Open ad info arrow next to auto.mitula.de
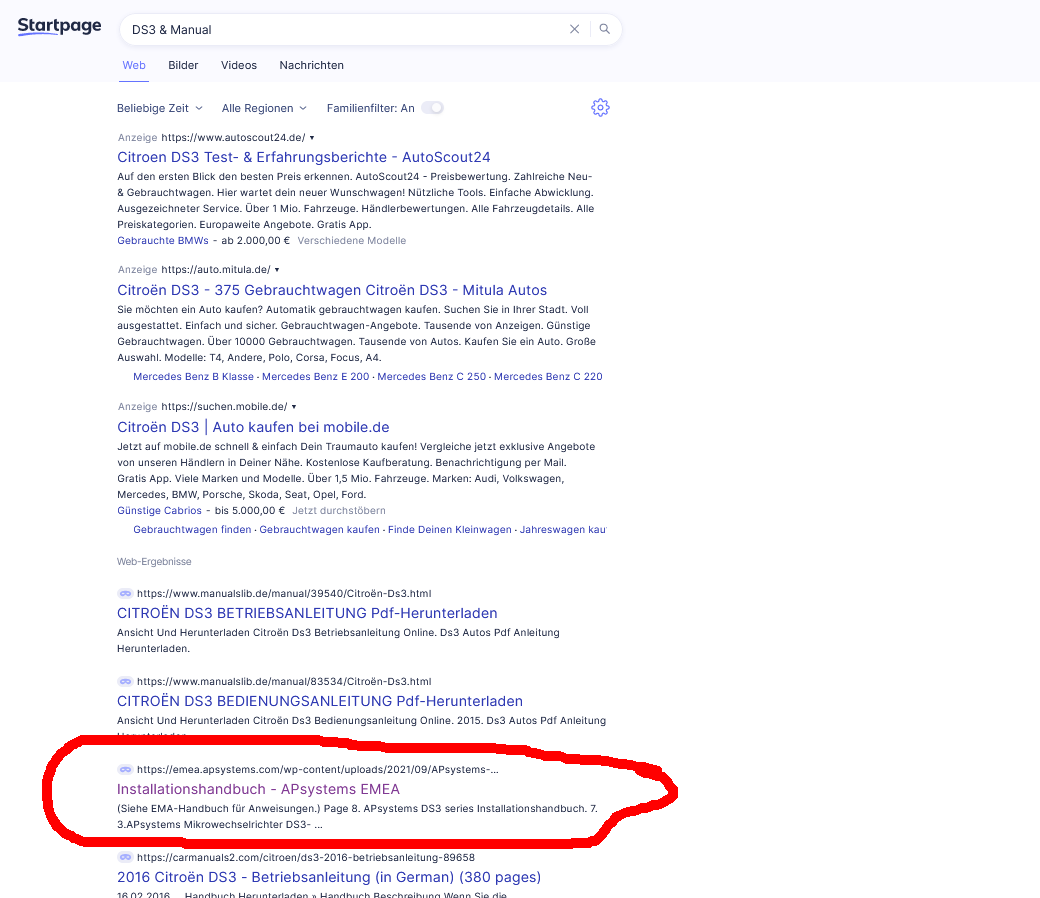Viewport: 1040px width, 898px height. (x=277, y=270)
